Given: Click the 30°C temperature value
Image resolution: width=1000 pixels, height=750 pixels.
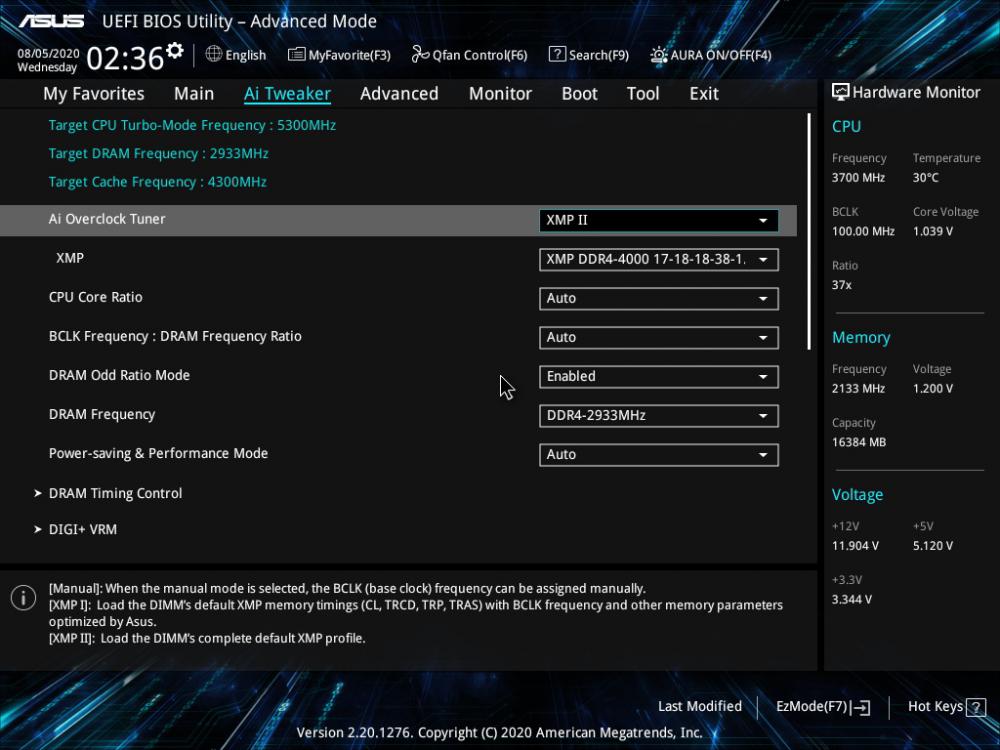Looking at the screenshot, I should (925, 178).
